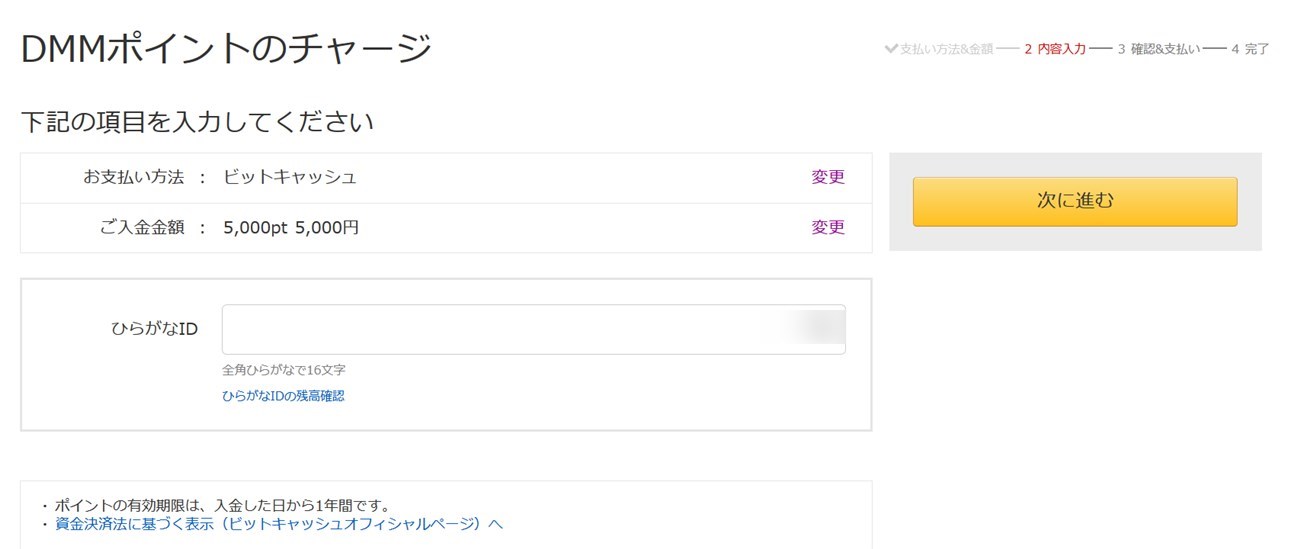Click the checkmark icon in the step indicator
1300x549 pixels.
[891, 48]
